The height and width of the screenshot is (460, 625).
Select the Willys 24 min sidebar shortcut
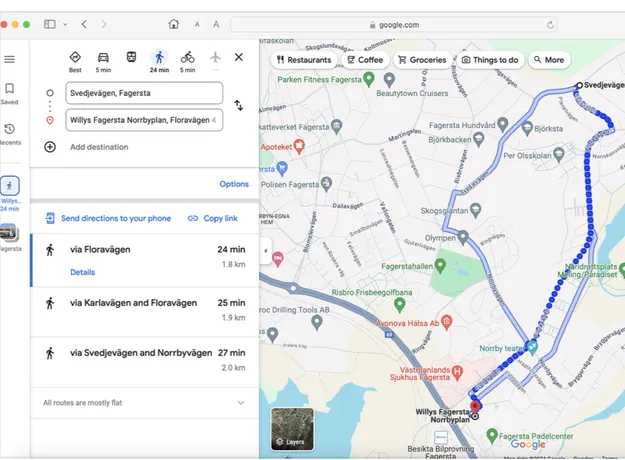[10, 193]
